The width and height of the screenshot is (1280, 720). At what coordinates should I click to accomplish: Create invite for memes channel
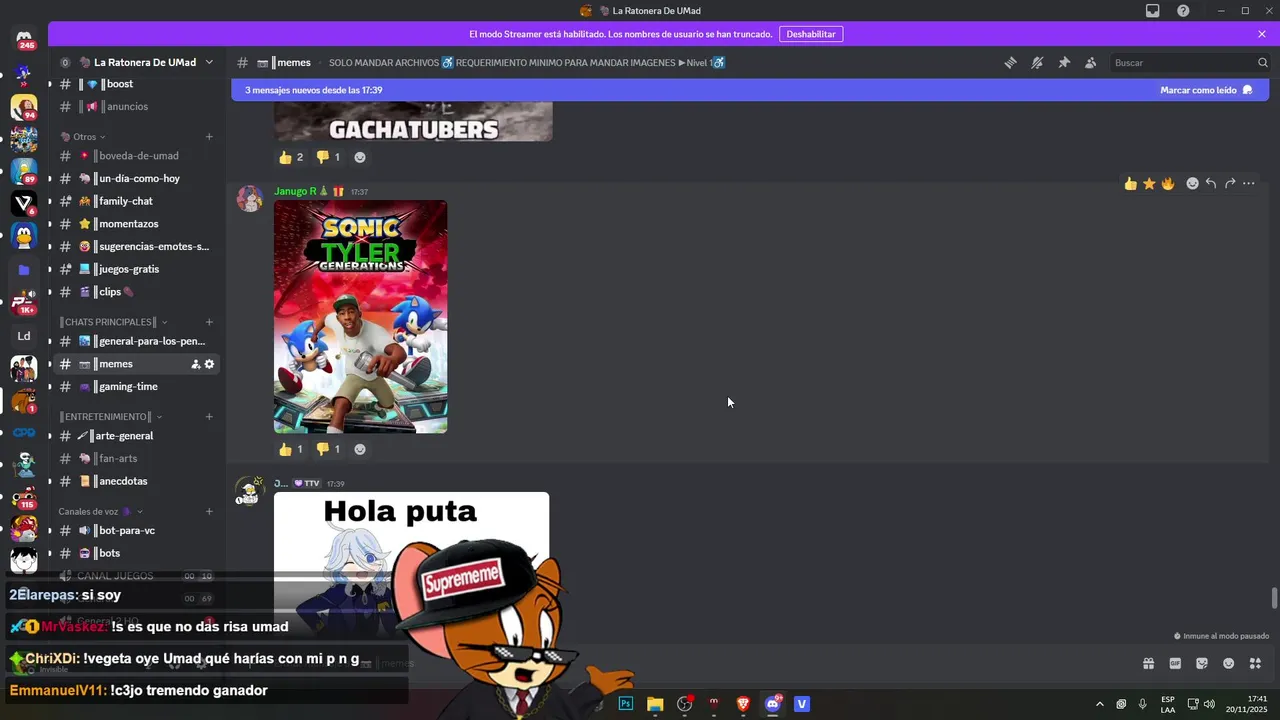coord(196,364)
